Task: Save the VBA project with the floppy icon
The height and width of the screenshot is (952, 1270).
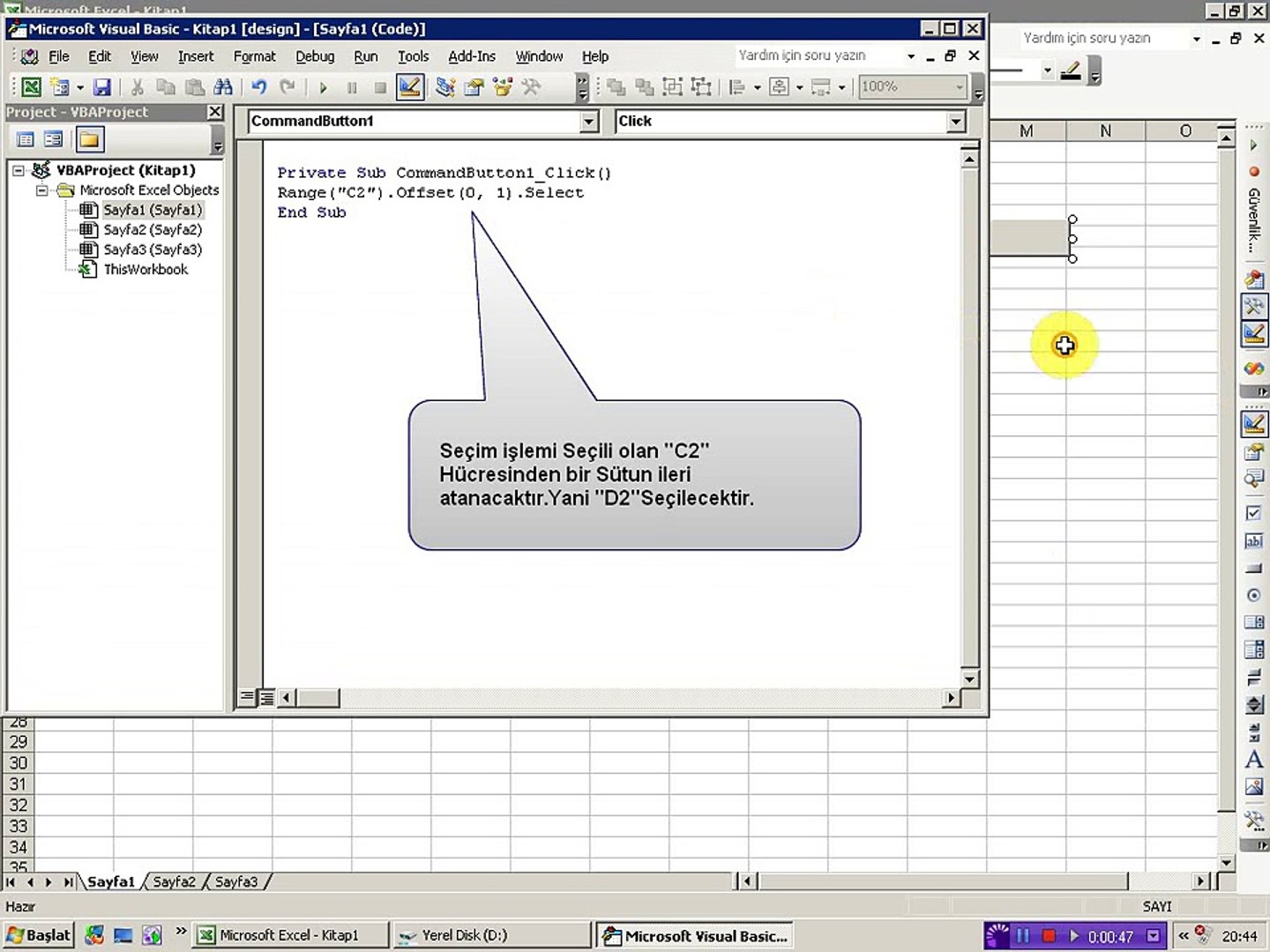Action: pyautogui.click(x=102, y=86)
